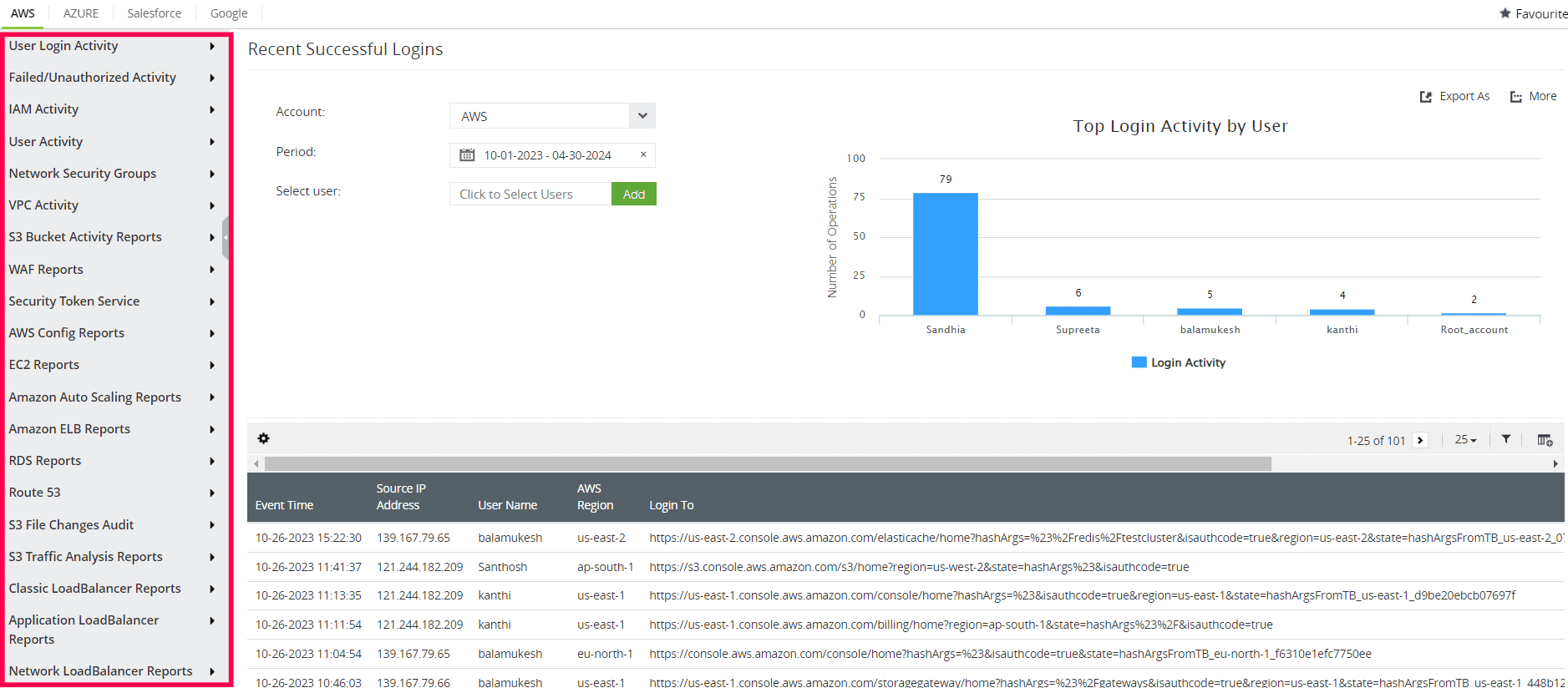Switch to the Salesforce tab
The image size is (1568, 688).
(x=154, y=13)
